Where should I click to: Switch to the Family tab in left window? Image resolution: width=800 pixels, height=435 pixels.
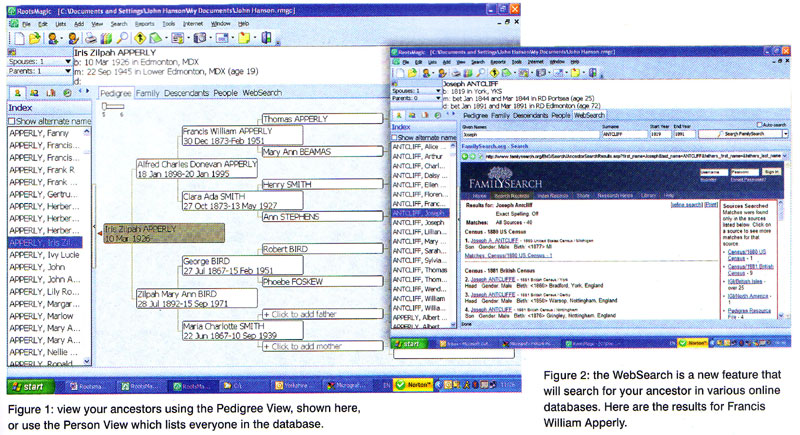147,93
